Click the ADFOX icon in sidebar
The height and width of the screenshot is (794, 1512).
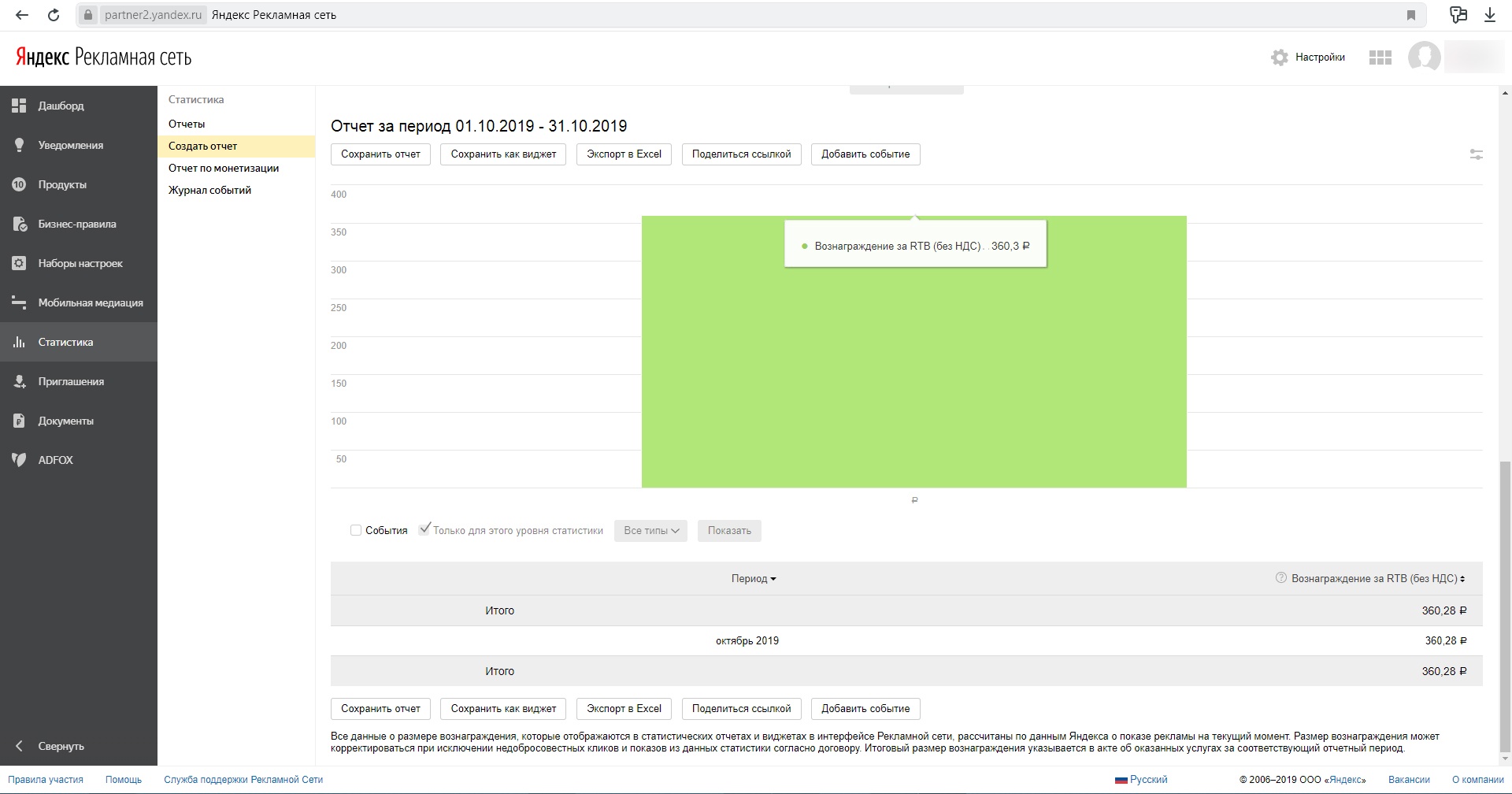click(x=19, y=460)
